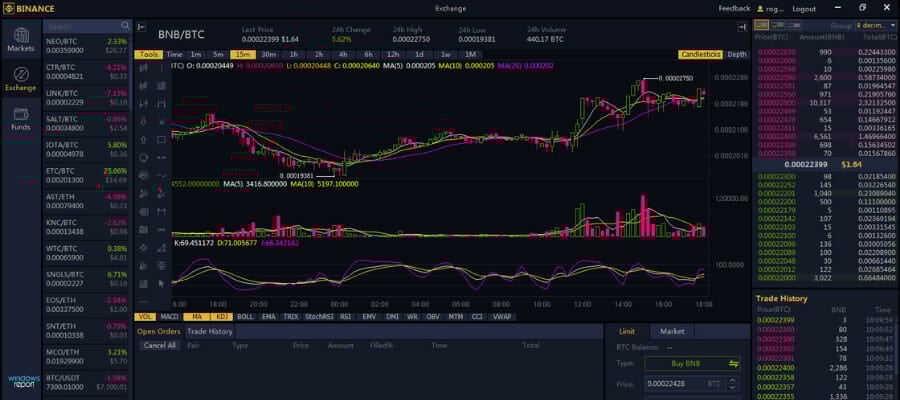
Task: Click the price stepper arrows
Action: click(732, 383)
